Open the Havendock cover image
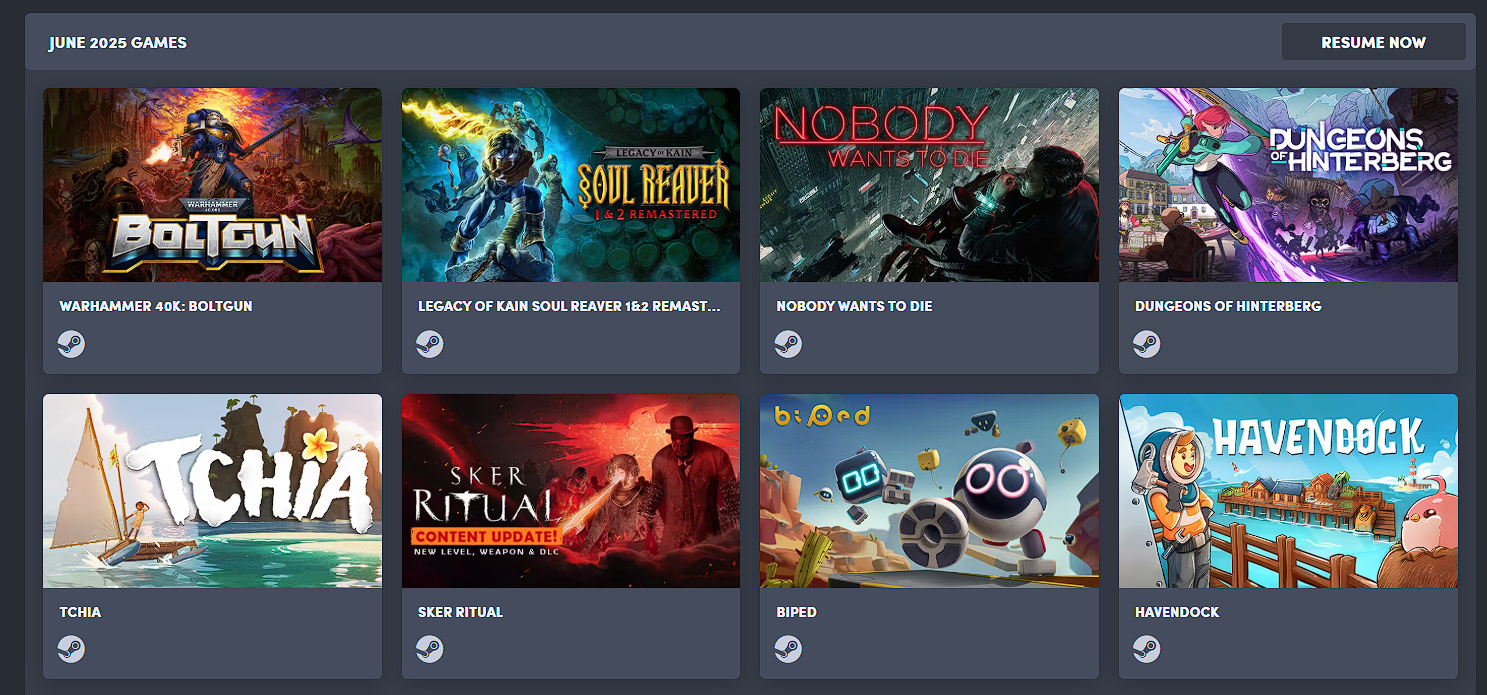 (x=1288, y=491)
